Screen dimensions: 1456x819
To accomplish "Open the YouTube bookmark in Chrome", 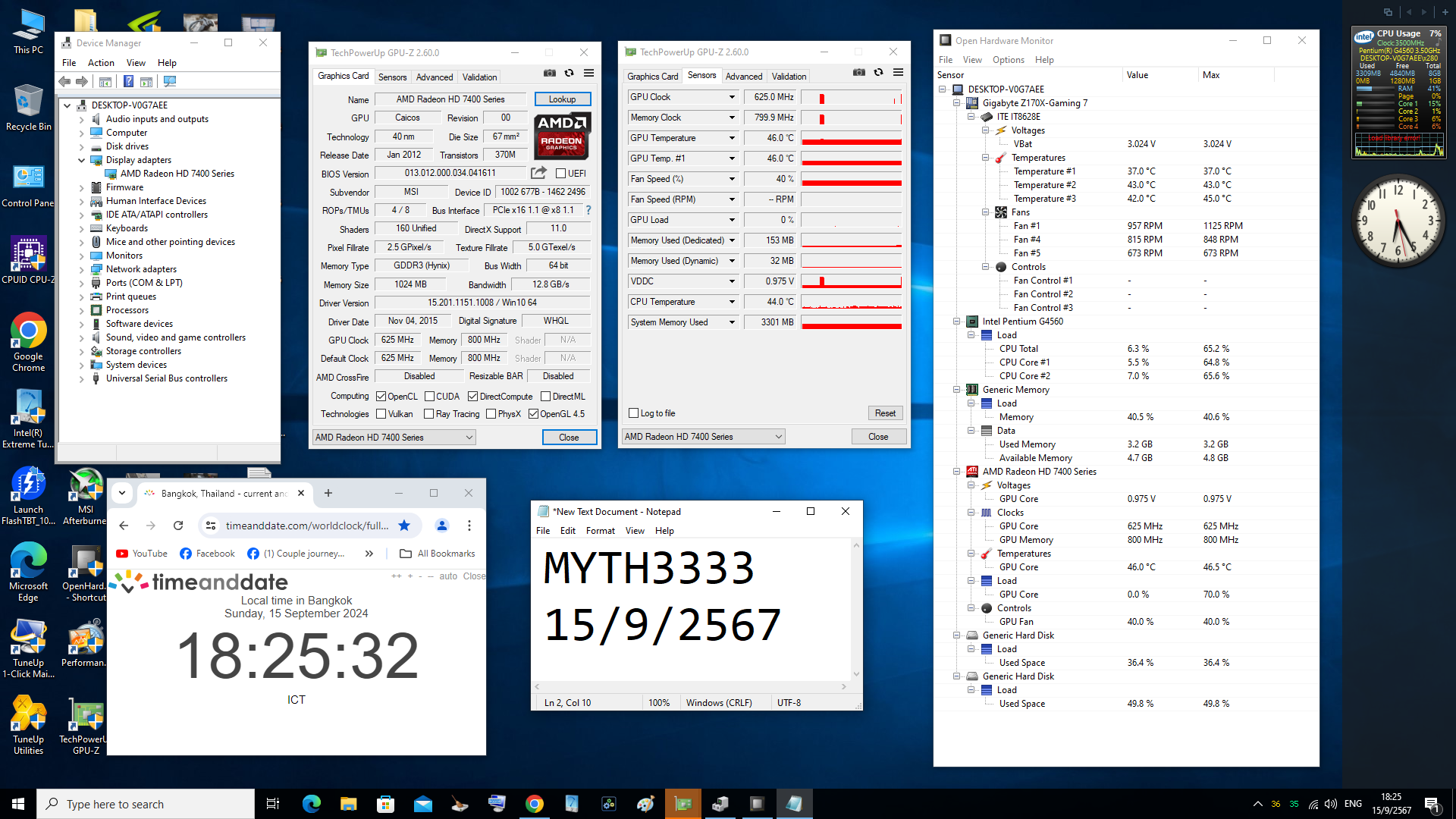I will click(x=142, y=554).
